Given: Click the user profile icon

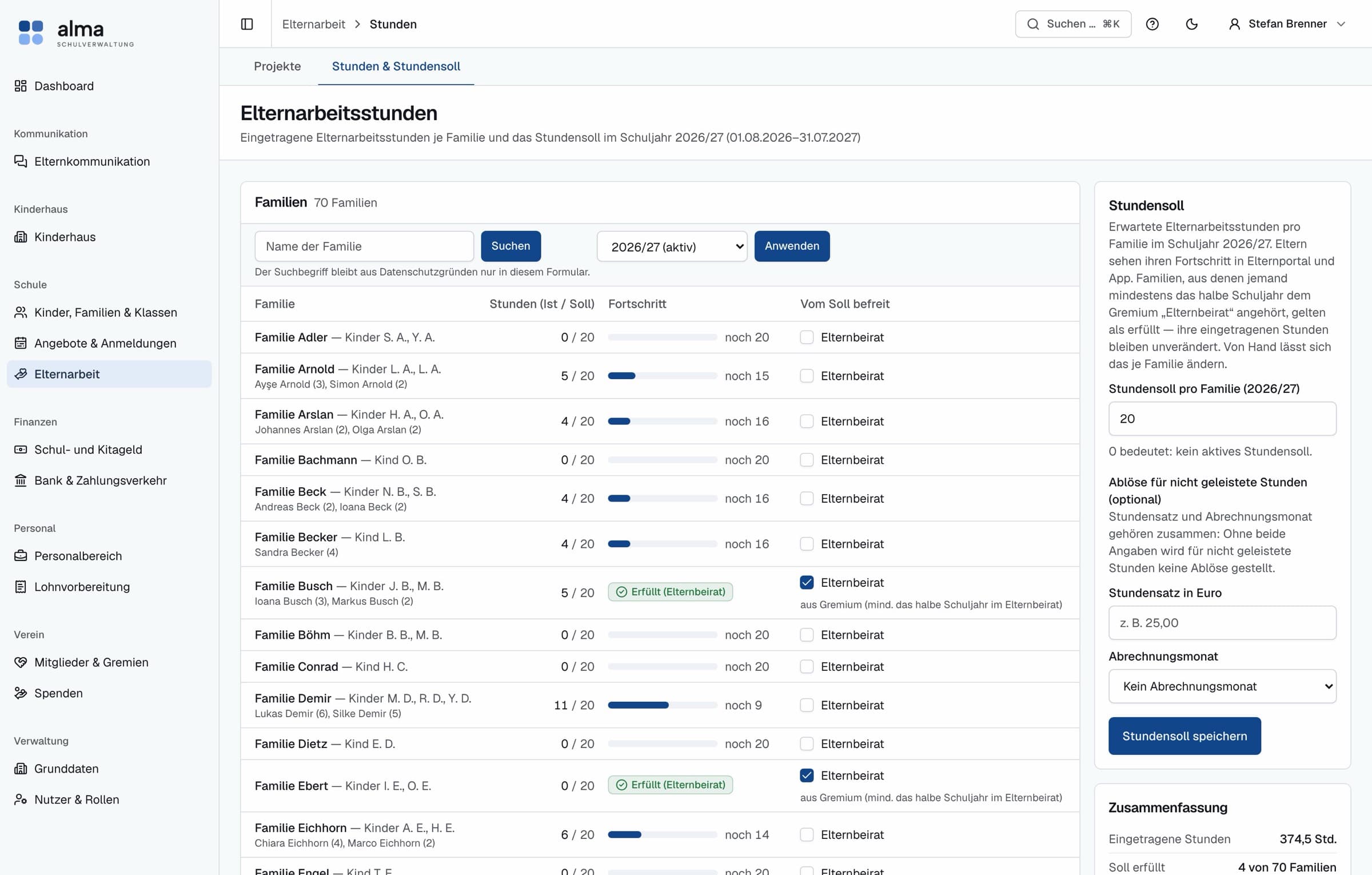Looking at the screenshot, I should click(1235, 24).
